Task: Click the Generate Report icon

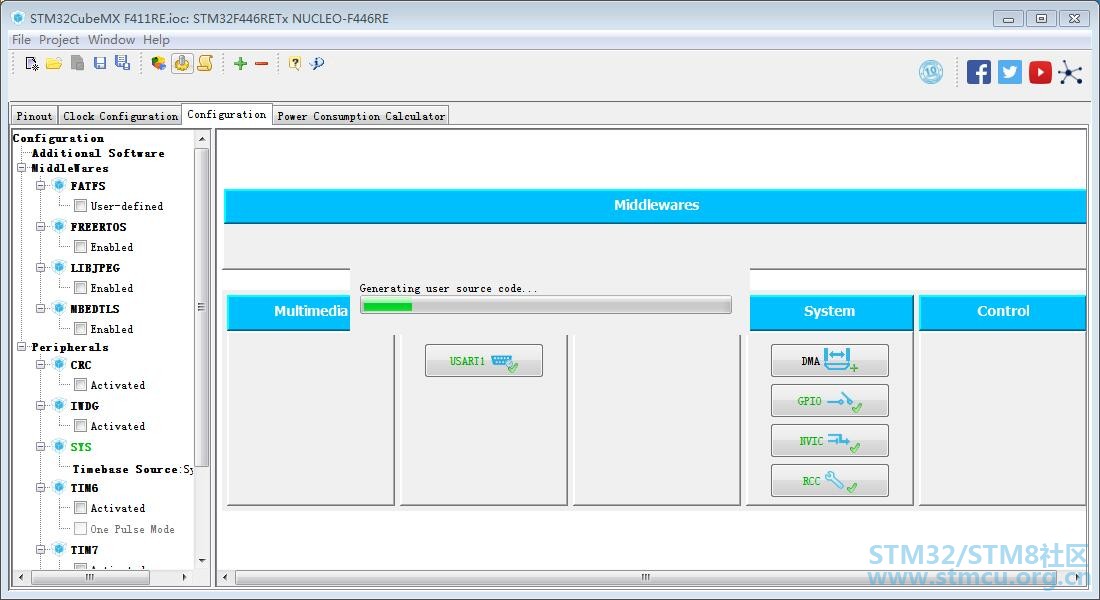Action: [159, 64]
